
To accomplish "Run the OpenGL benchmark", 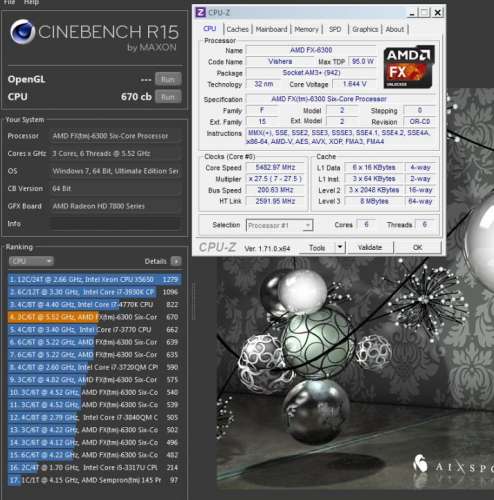I will click(168, 79).
